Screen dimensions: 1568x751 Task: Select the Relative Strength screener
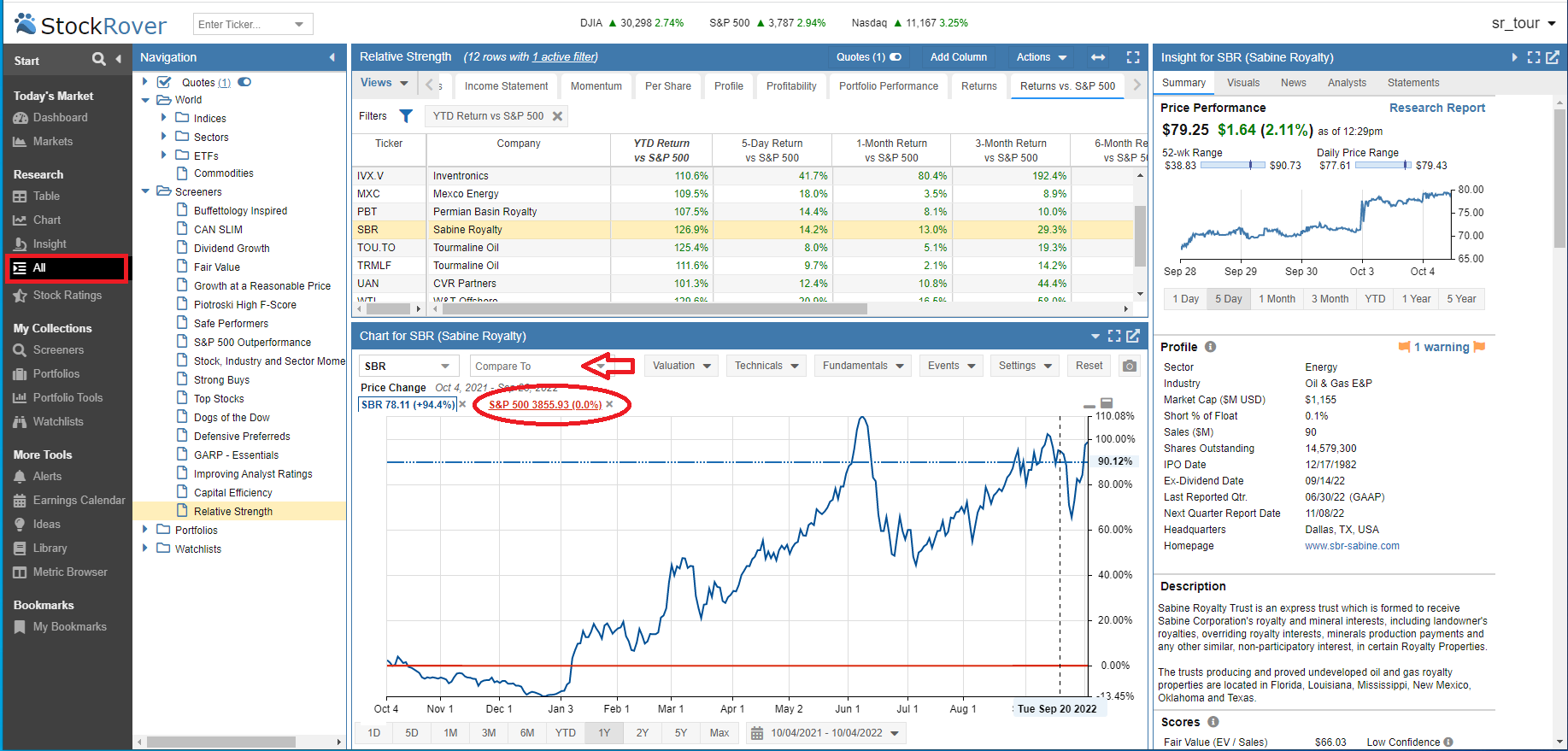233,511
